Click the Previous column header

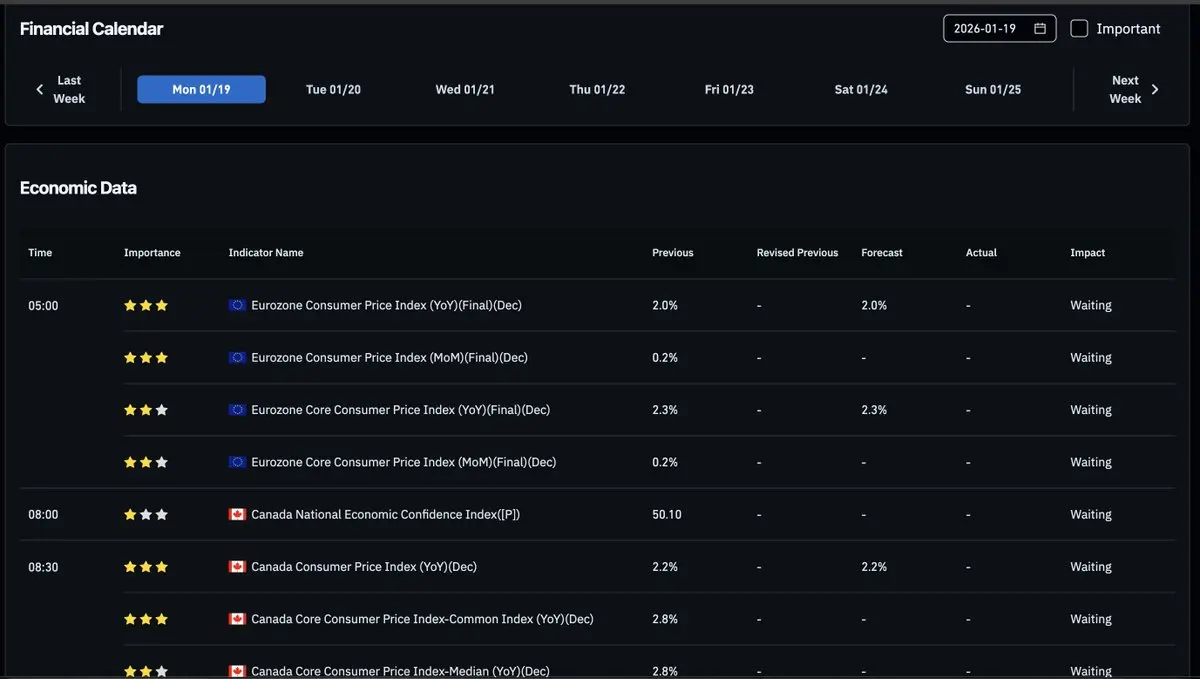point(673,253)
